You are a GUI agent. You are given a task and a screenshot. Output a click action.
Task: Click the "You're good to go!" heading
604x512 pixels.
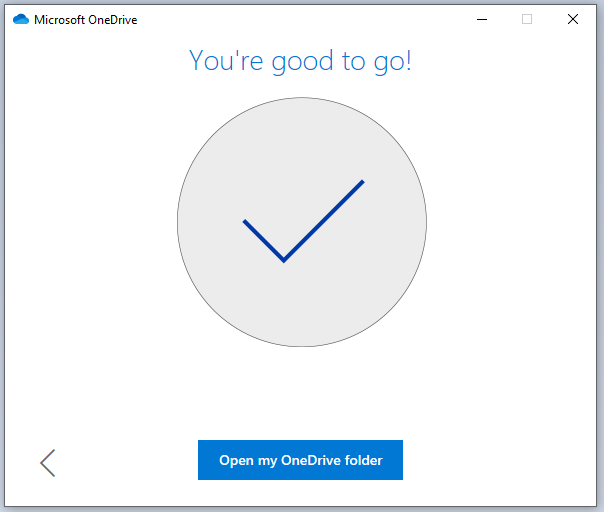click(x=300, y=61)
